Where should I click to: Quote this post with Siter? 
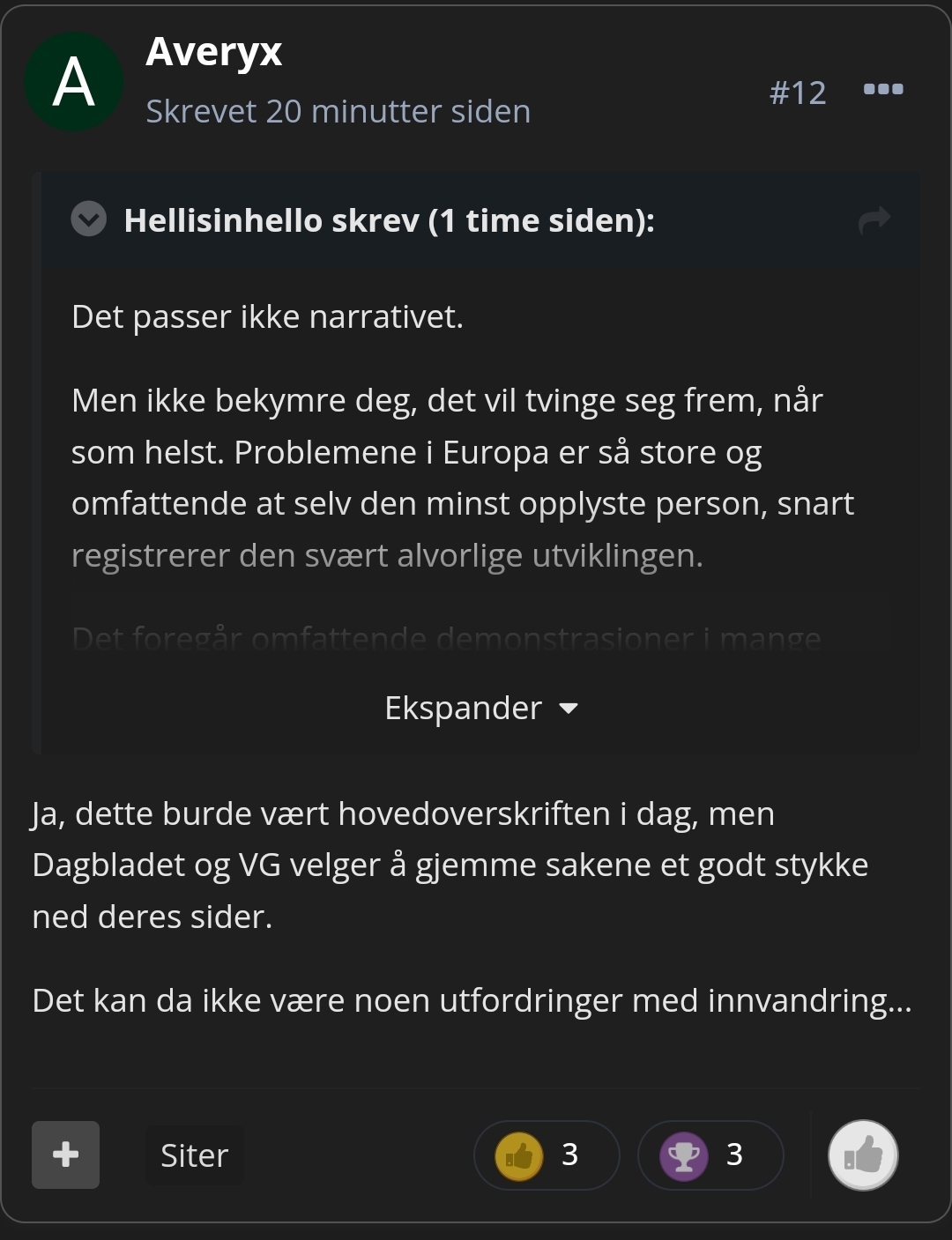[x=194, y=1155]
